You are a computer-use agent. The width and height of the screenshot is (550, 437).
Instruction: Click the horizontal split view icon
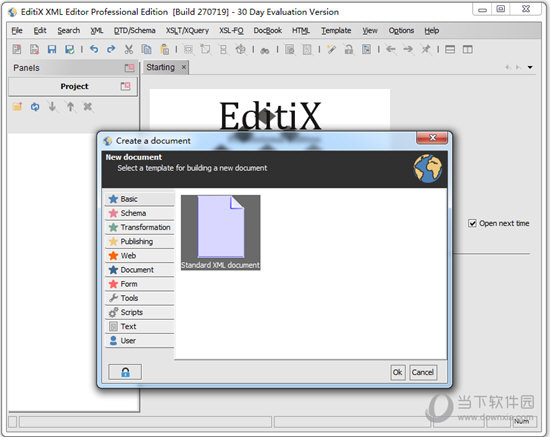[x=450, y=49]
